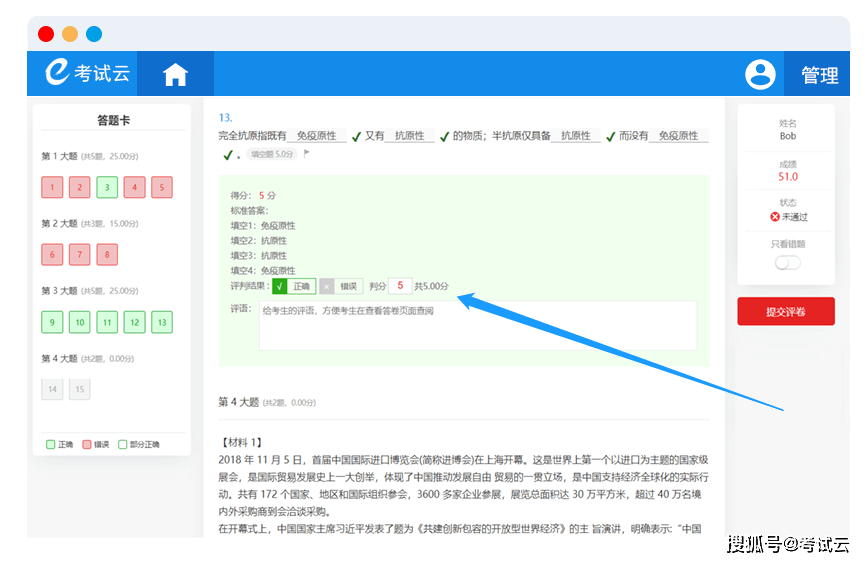Jump to question 2 in answer card
Image resolution: width=868 pixels, height=563 pixels.
point(80,187)
